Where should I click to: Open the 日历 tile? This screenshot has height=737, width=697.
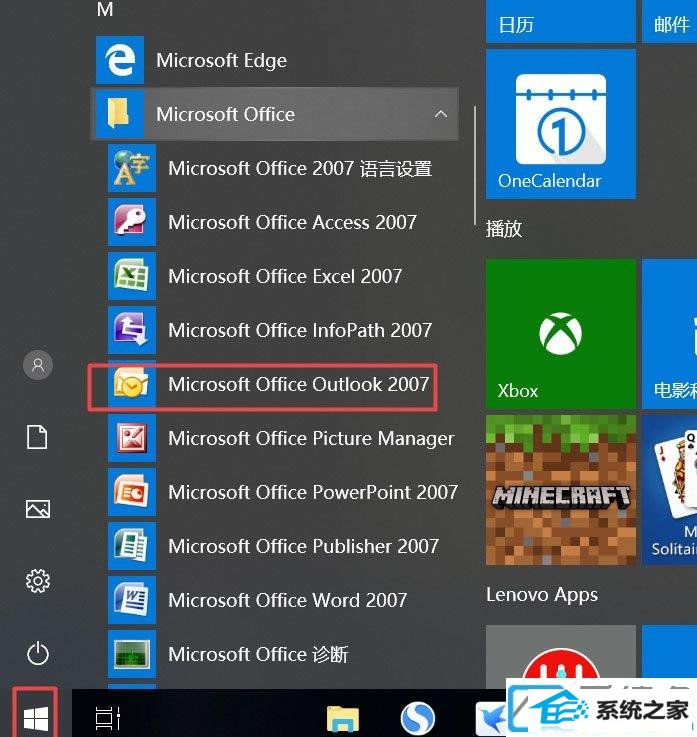point(561,22)
